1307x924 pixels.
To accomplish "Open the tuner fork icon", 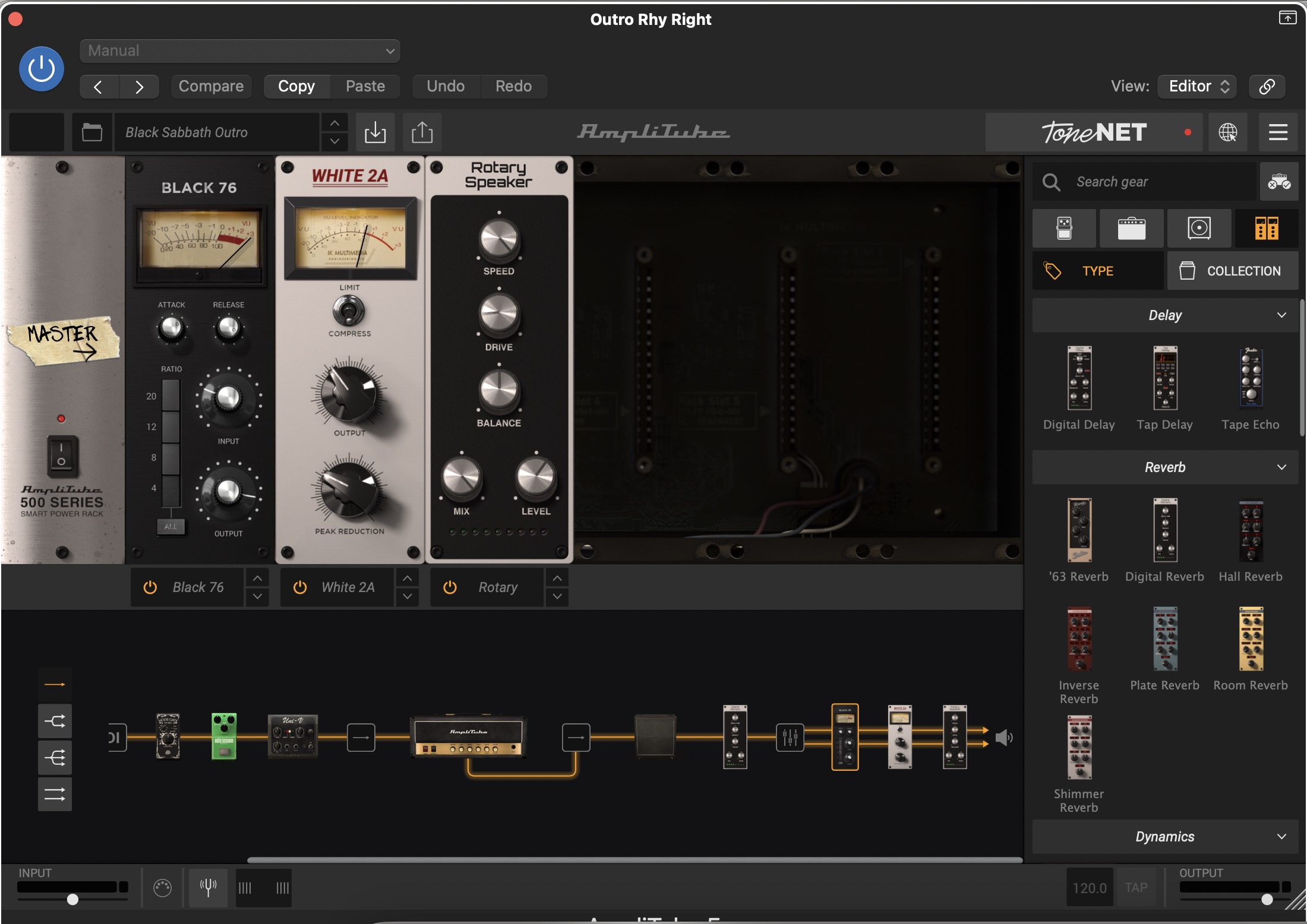I will pos(208,888).
